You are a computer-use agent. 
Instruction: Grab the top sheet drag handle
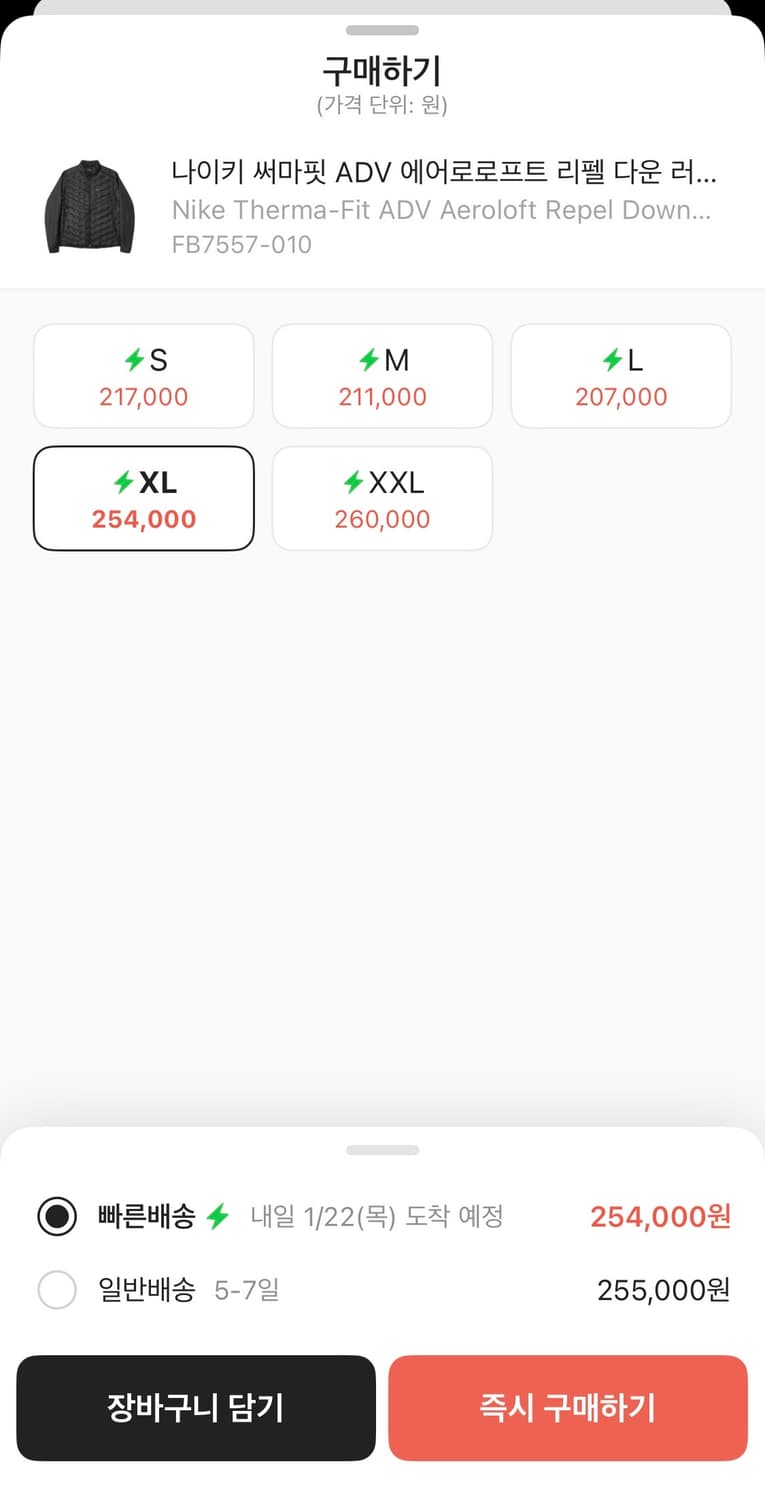tap(382, 30)
